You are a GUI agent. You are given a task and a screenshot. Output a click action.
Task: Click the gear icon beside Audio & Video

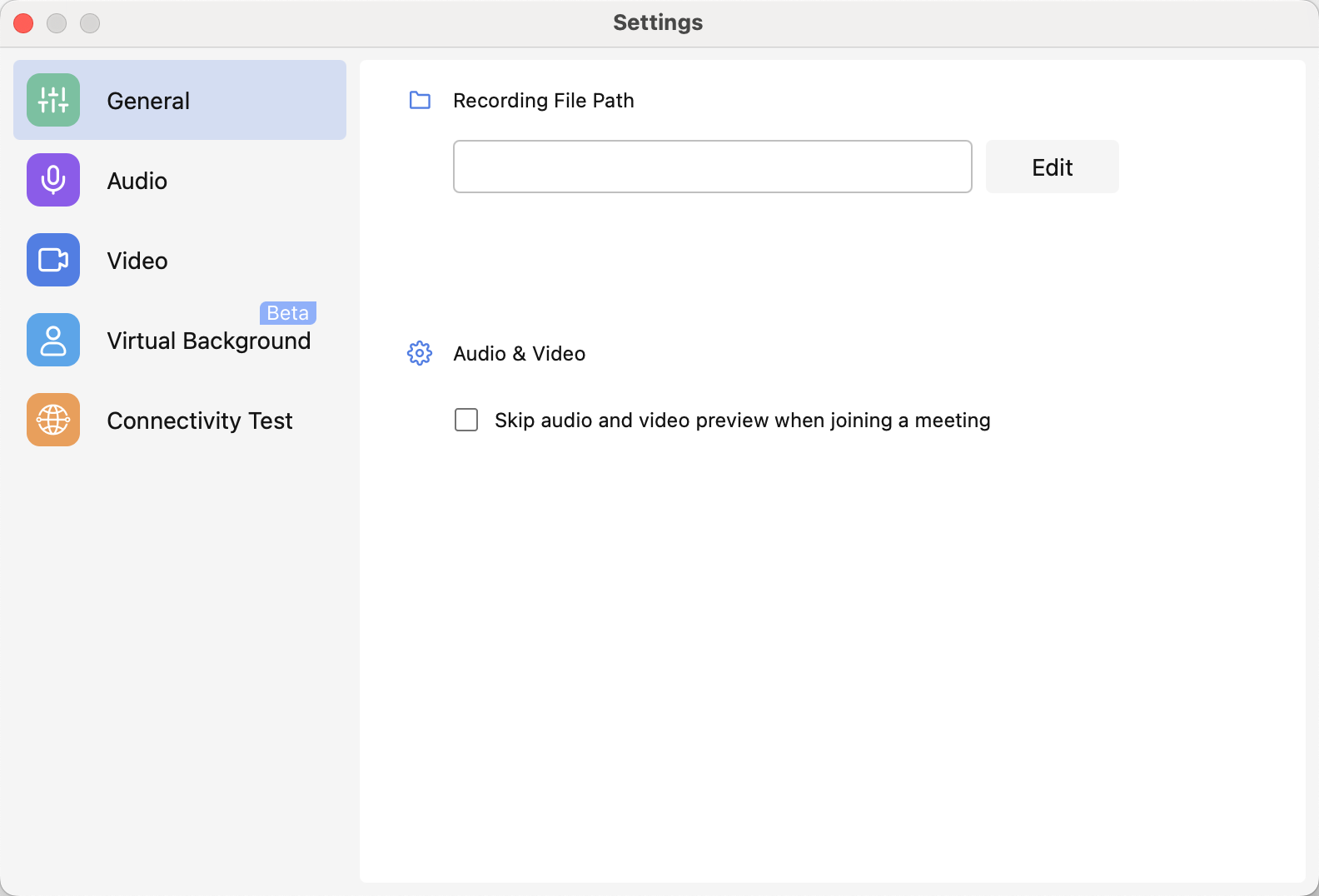420,353
